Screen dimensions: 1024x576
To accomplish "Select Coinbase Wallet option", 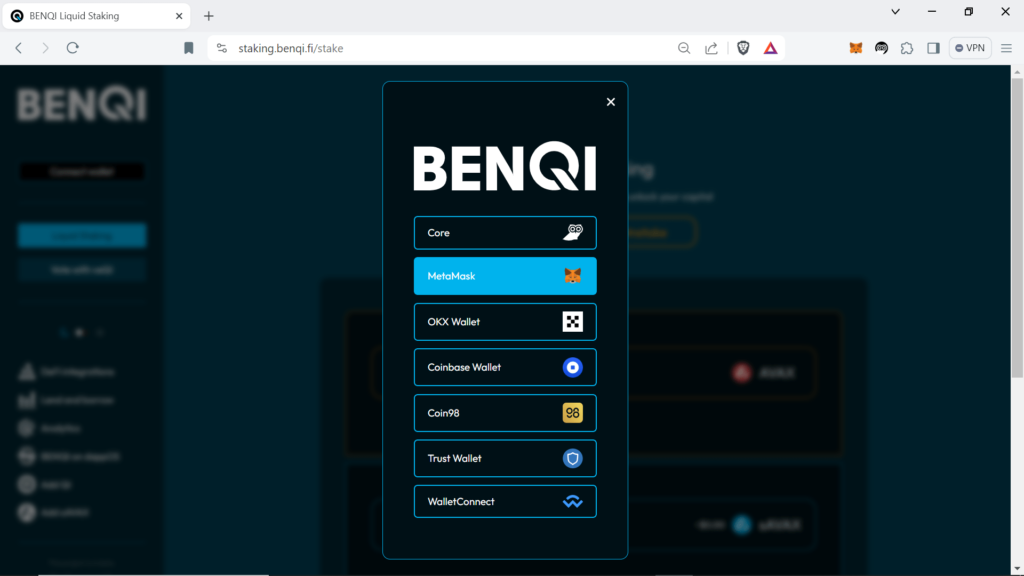I will tap(505, 367).
